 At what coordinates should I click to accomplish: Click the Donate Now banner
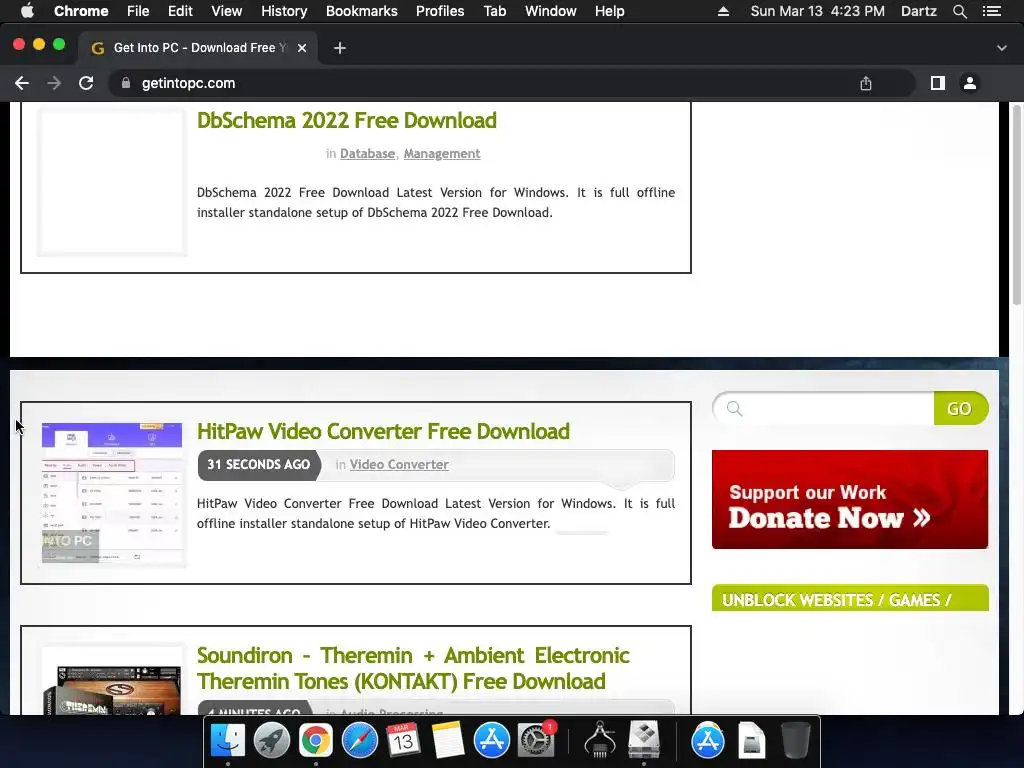(850, 499)
